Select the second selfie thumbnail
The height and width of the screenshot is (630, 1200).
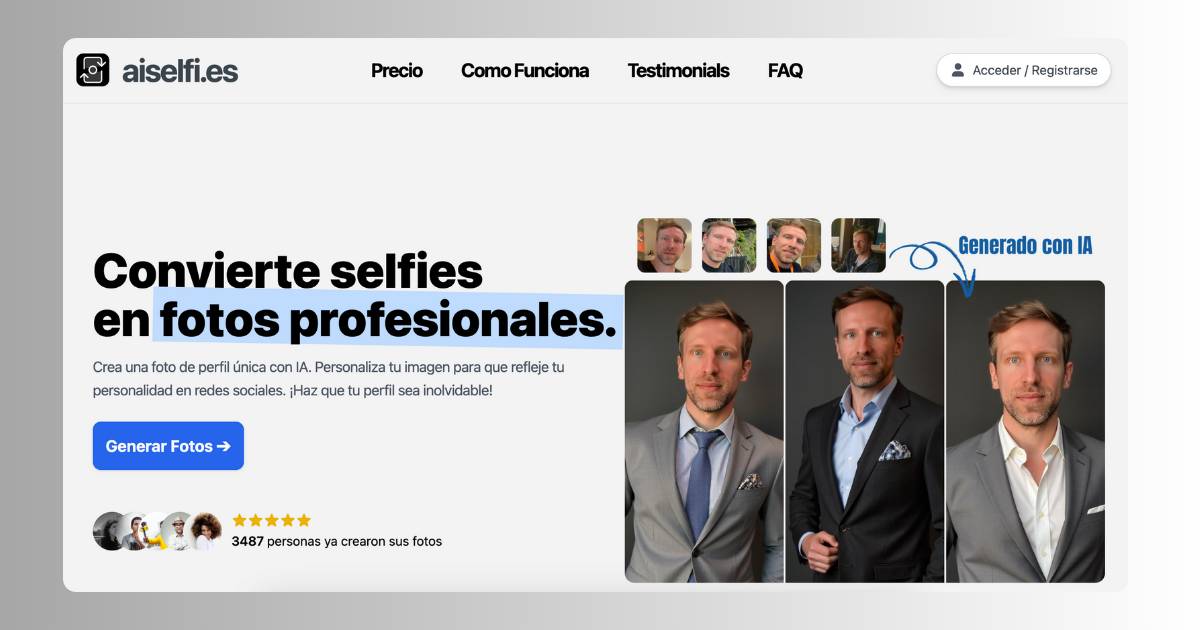click(x=729, y=245)
